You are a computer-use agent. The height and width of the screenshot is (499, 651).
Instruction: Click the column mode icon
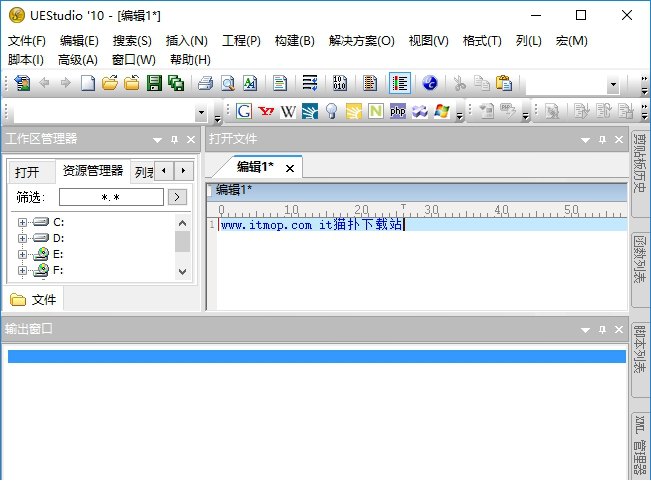coord(370,83)
